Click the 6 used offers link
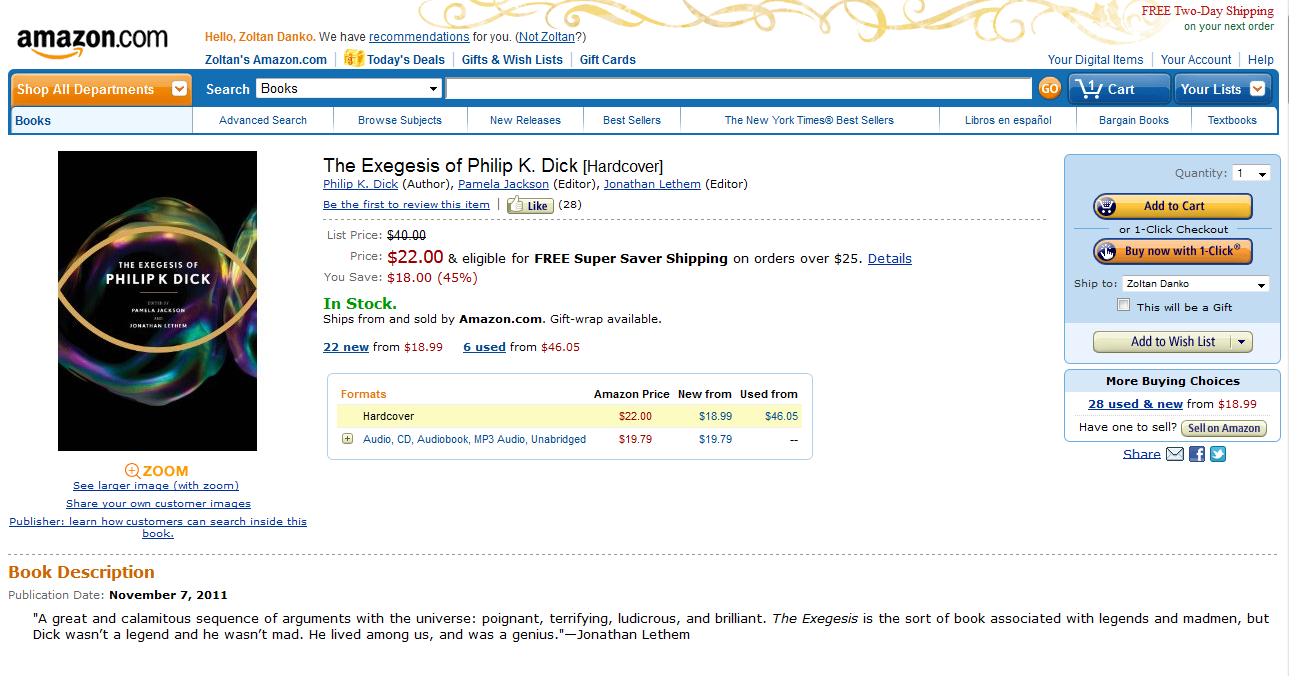Screen dimensions: 1289x676 [484, 347]
